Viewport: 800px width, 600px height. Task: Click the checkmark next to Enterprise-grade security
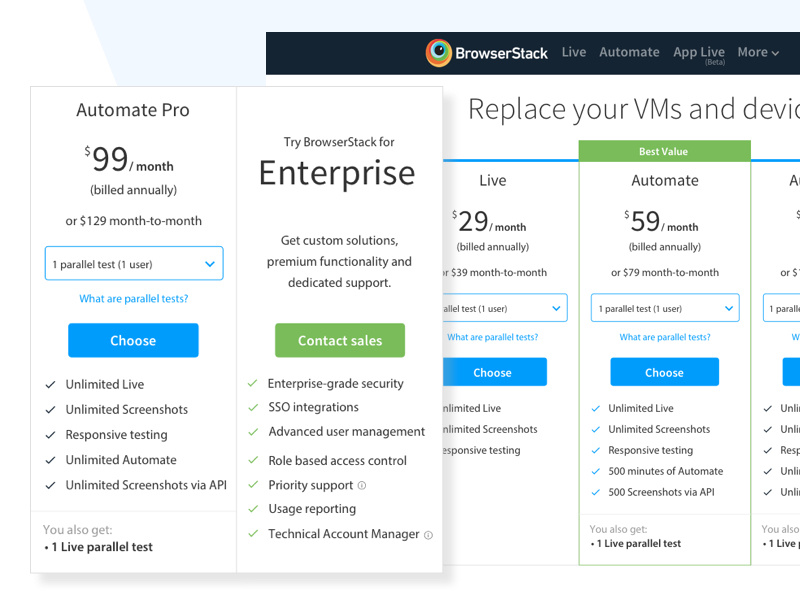254,382
